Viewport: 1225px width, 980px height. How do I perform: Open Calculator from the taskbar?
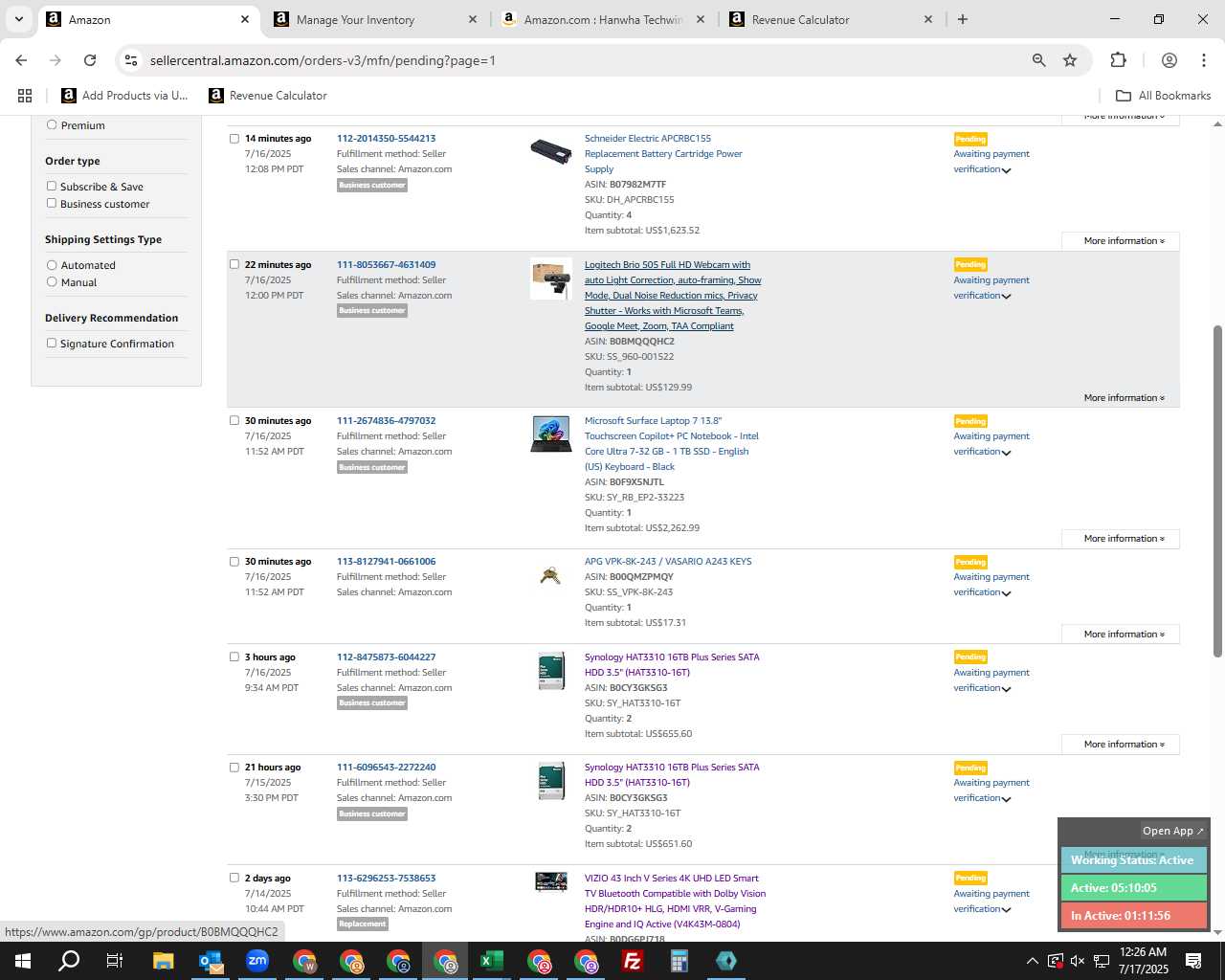679,961
